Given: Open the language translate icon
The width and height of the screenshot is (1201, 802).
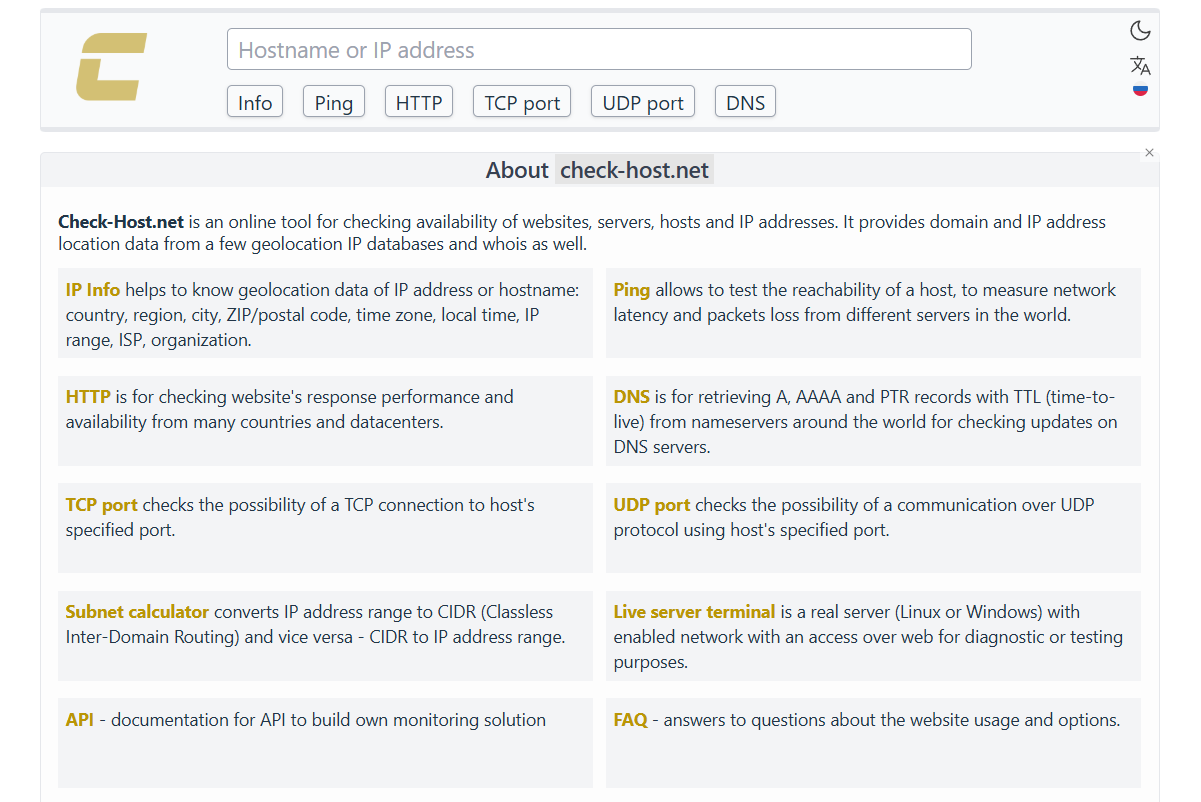Looking at the screenshot, I should (1140, 66).
